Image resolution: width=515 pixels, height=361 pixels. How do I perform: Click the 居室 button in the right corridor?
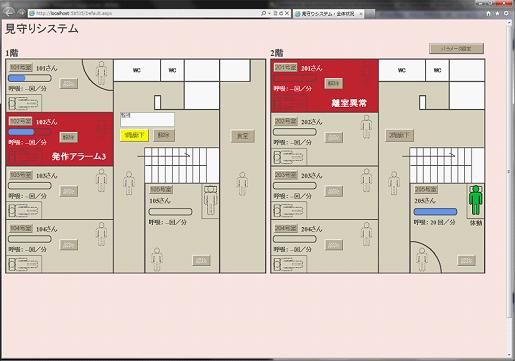pyautogui.click(x=243, y=136)
